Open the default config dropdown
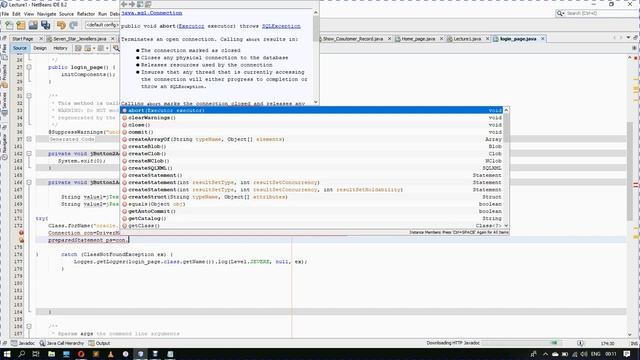The height and width of the screenshot is (360, 640). [102, 25]
